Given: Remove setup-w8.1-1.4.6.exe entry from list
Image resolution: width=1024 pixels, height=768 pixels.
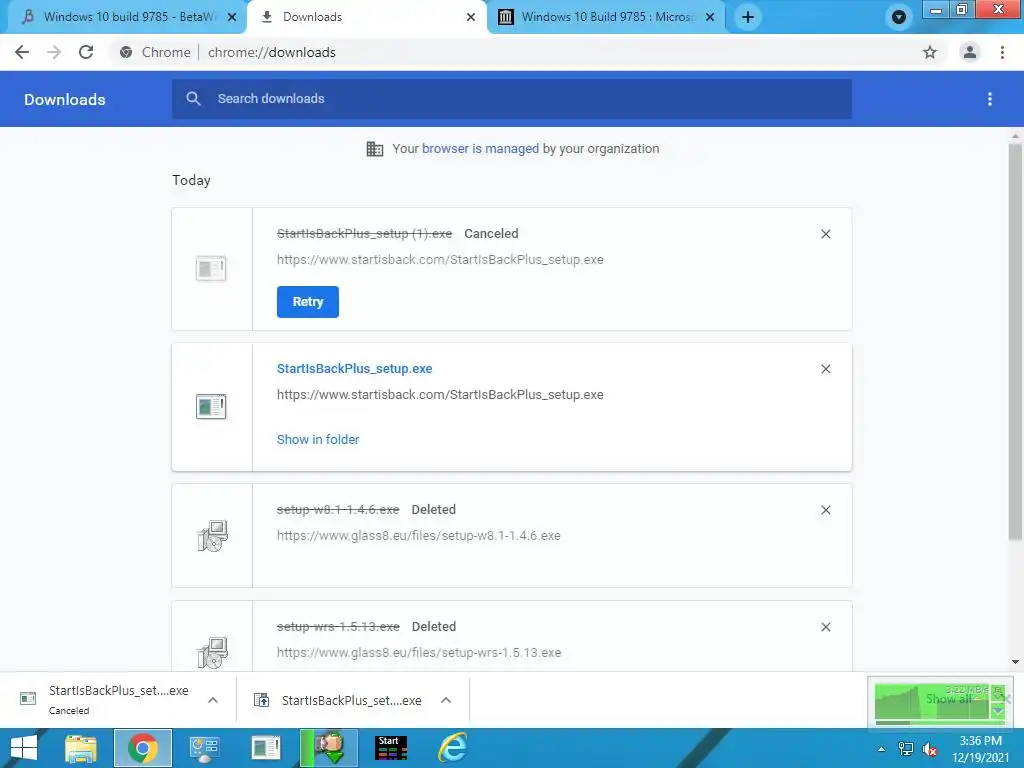Looking at the screenshot, I should click(x=825, y=510).
